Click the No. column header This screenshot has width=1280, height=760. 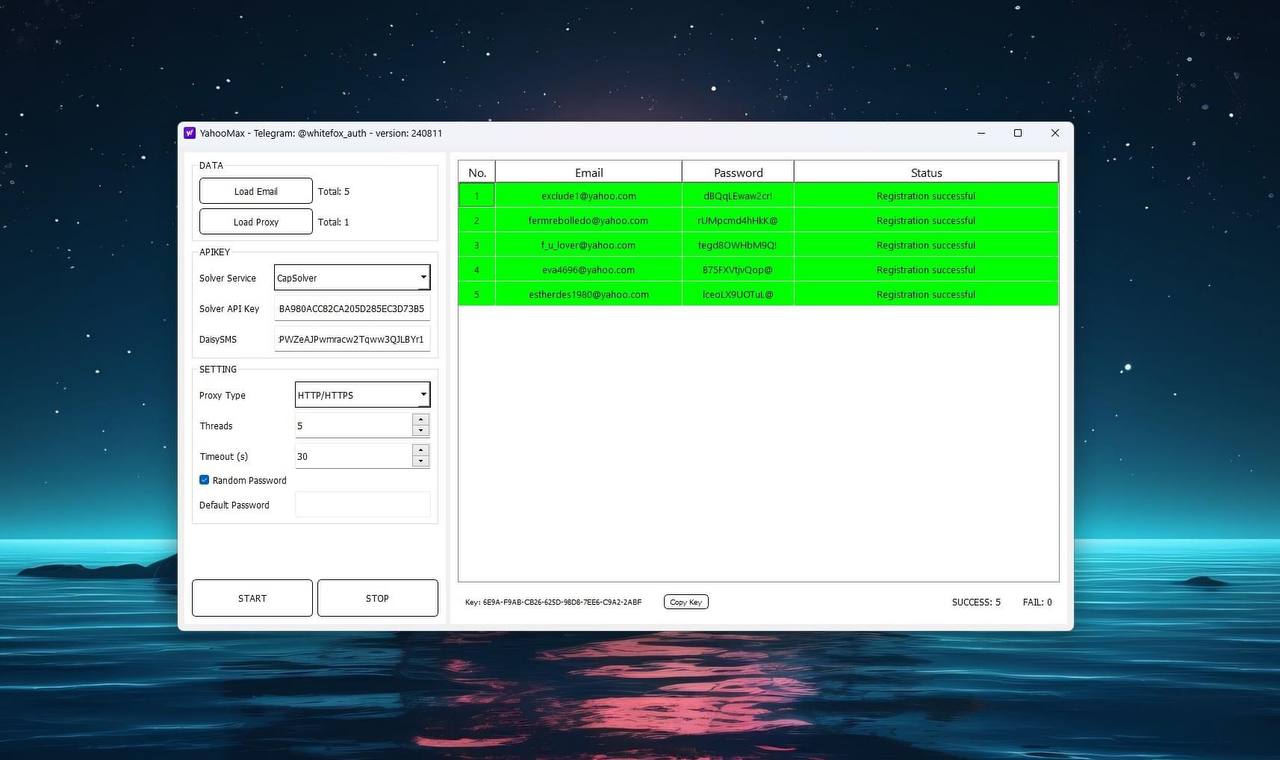click(477, 172)
